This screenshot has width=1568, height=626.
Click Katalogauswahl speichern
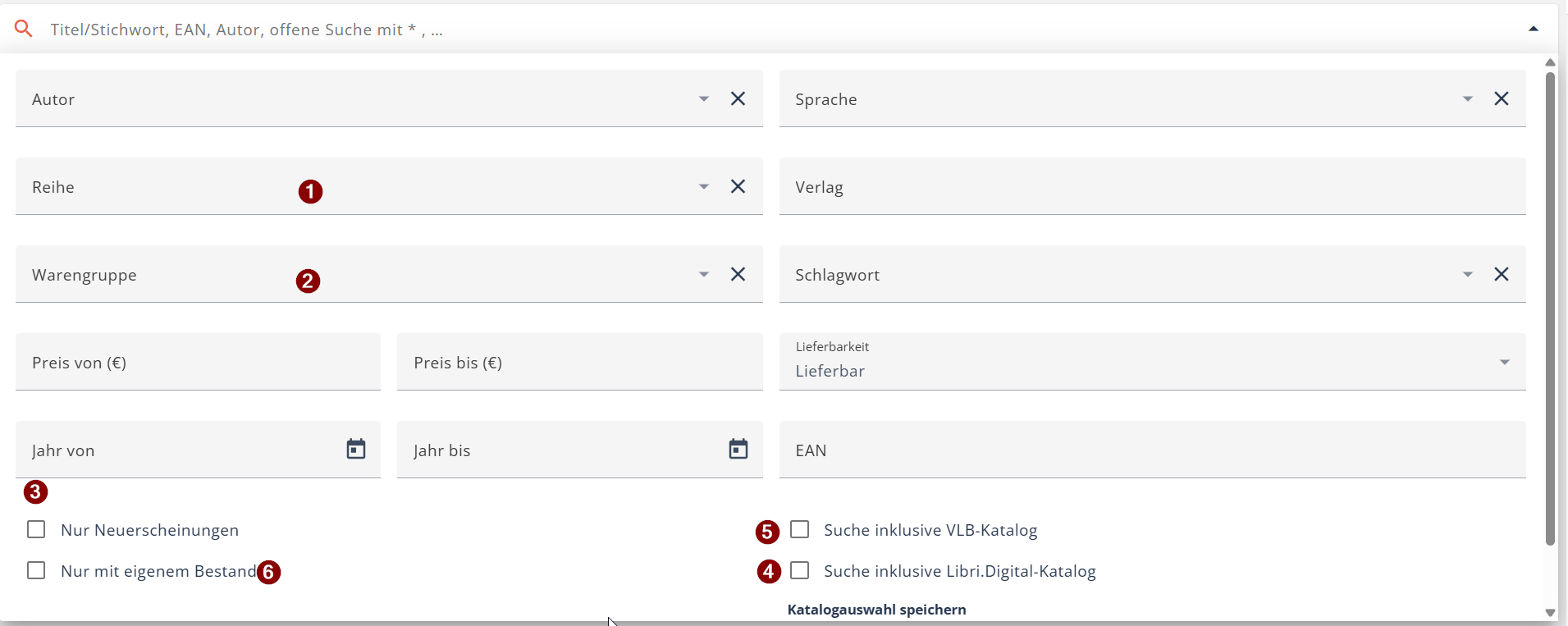(x=876, y=610)
